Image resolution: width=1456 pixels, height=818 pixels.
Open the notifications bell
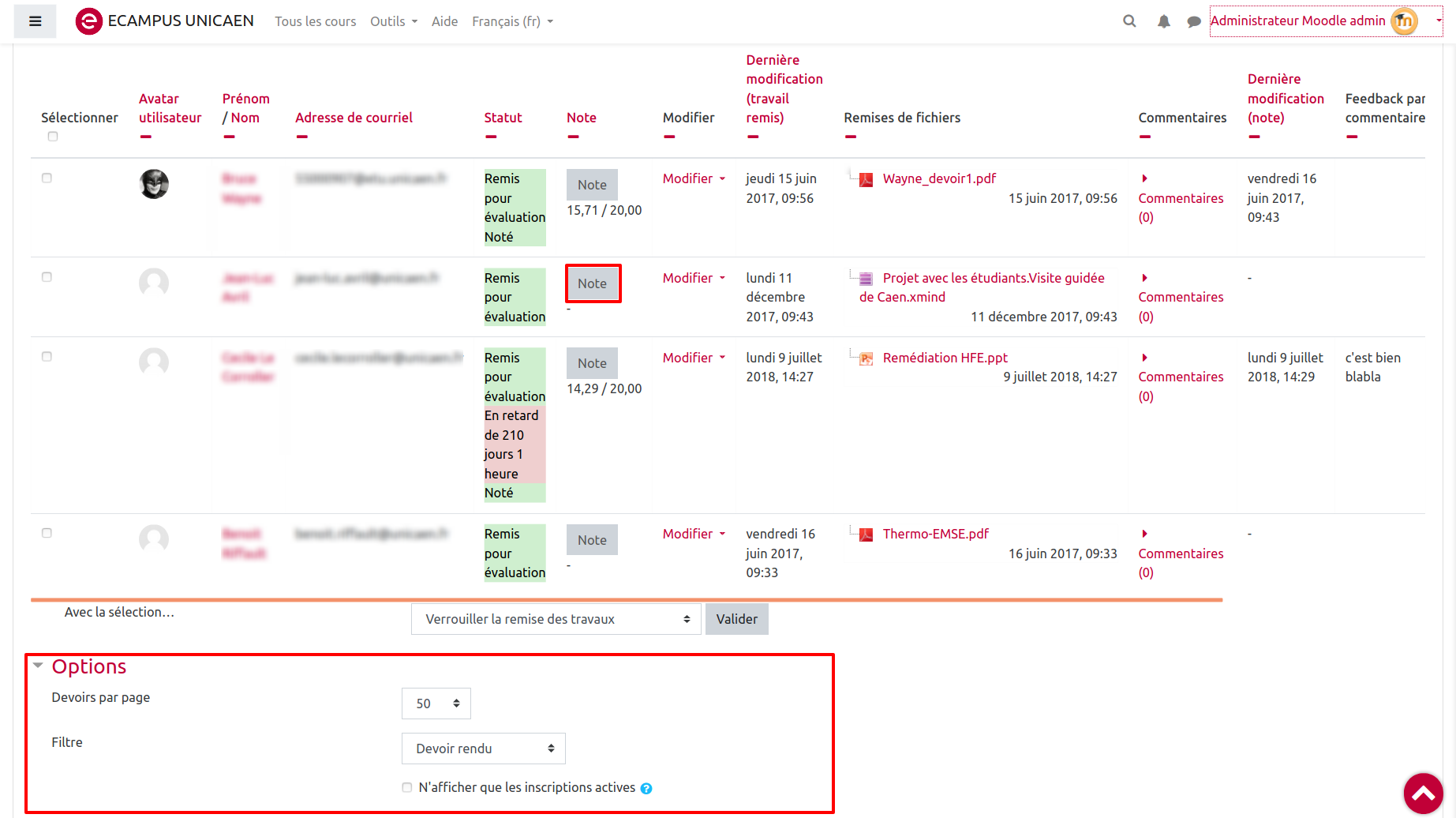pos(1163,21)
